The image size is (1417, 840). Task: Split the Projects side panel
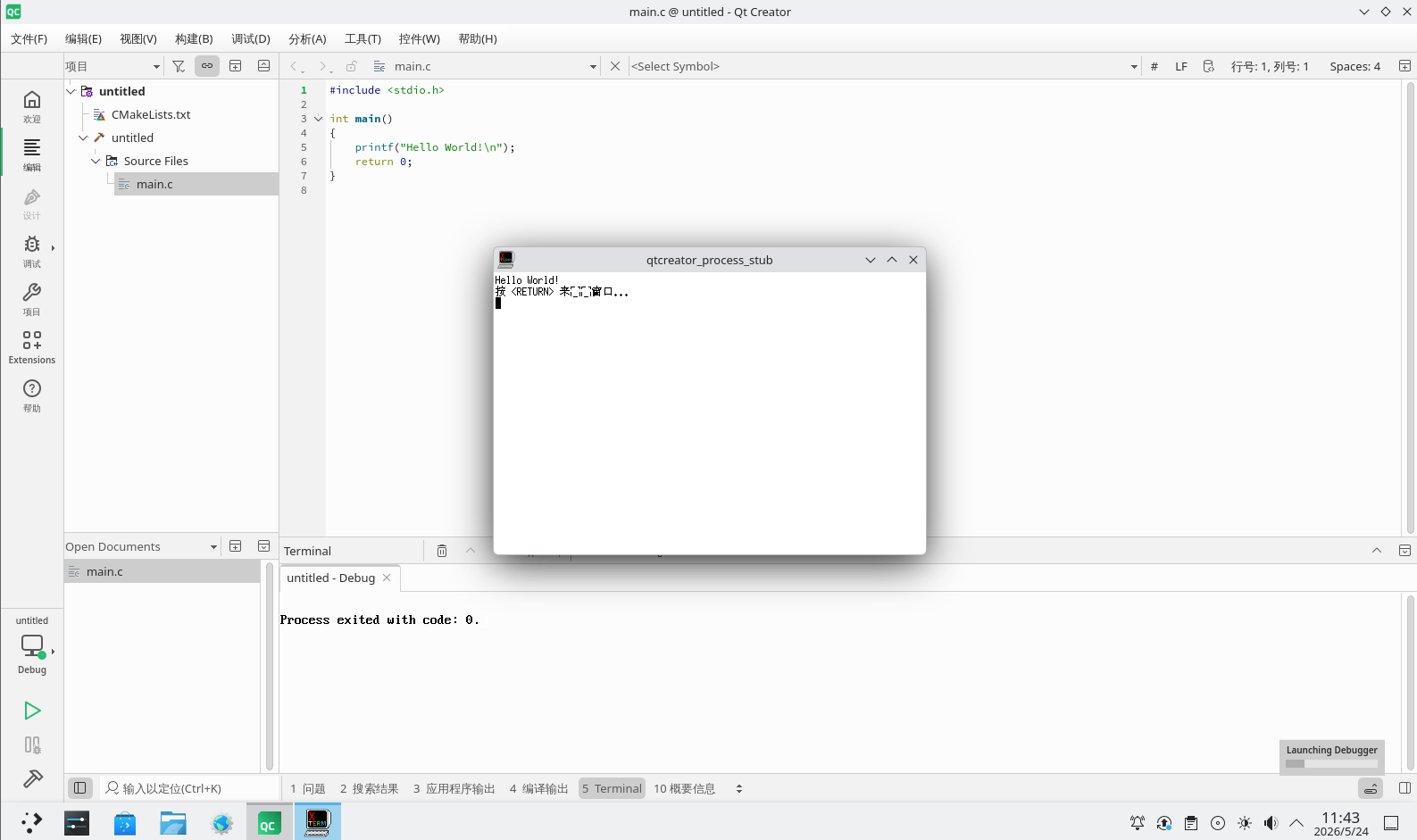(236, 66)
